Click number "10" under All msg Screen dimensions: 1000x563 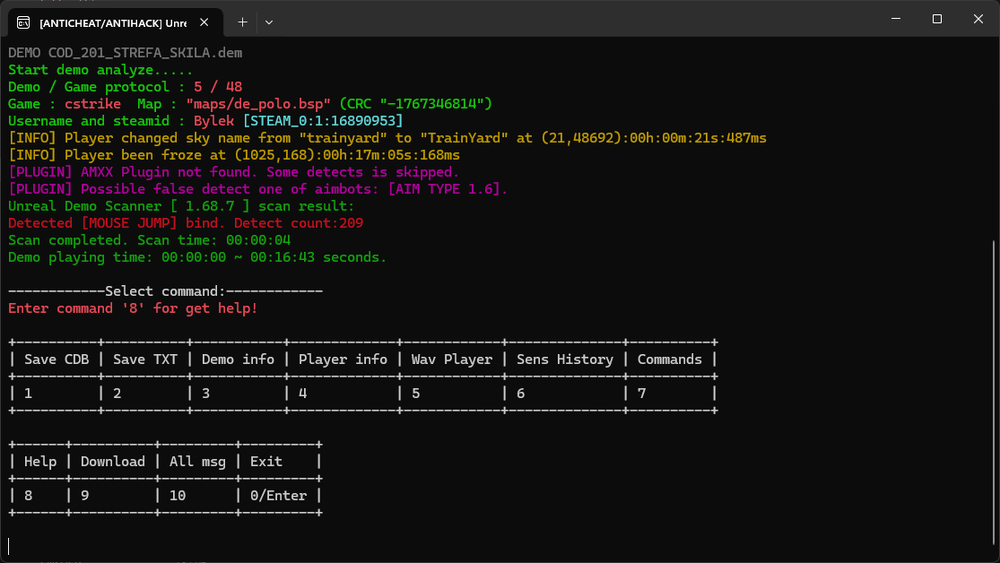pos(177,495)
